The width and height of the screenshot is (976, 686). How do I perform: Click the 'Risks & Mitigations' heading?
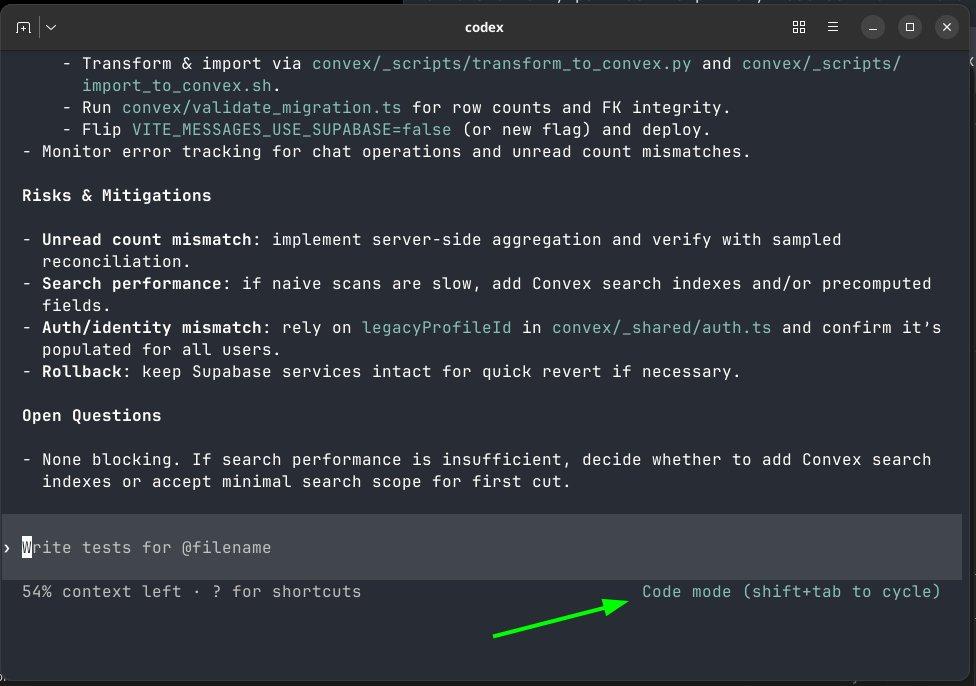tap(116, 196)
